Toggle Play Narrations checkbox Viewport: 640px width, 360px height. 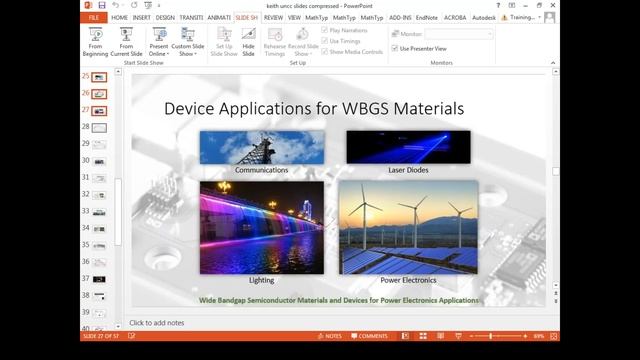point(324,30)
